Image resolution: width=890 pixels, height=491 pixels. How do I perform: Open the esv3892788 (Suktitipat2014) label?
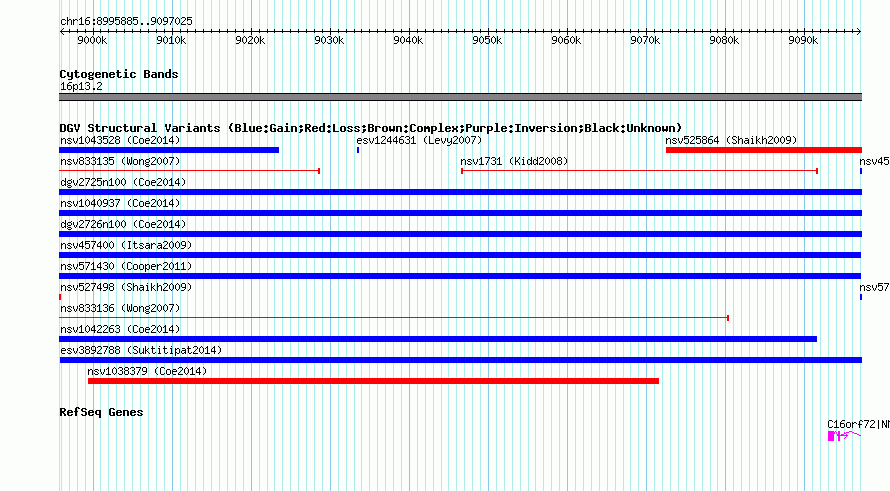click(141, 350)
